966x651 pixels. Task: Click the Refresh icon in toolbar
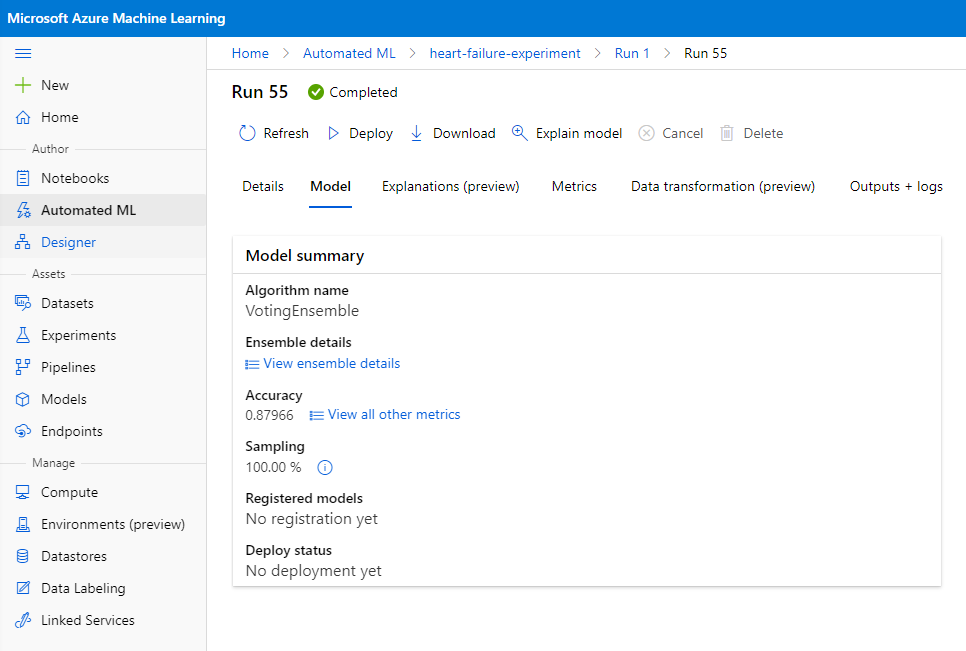pos(248,133)
